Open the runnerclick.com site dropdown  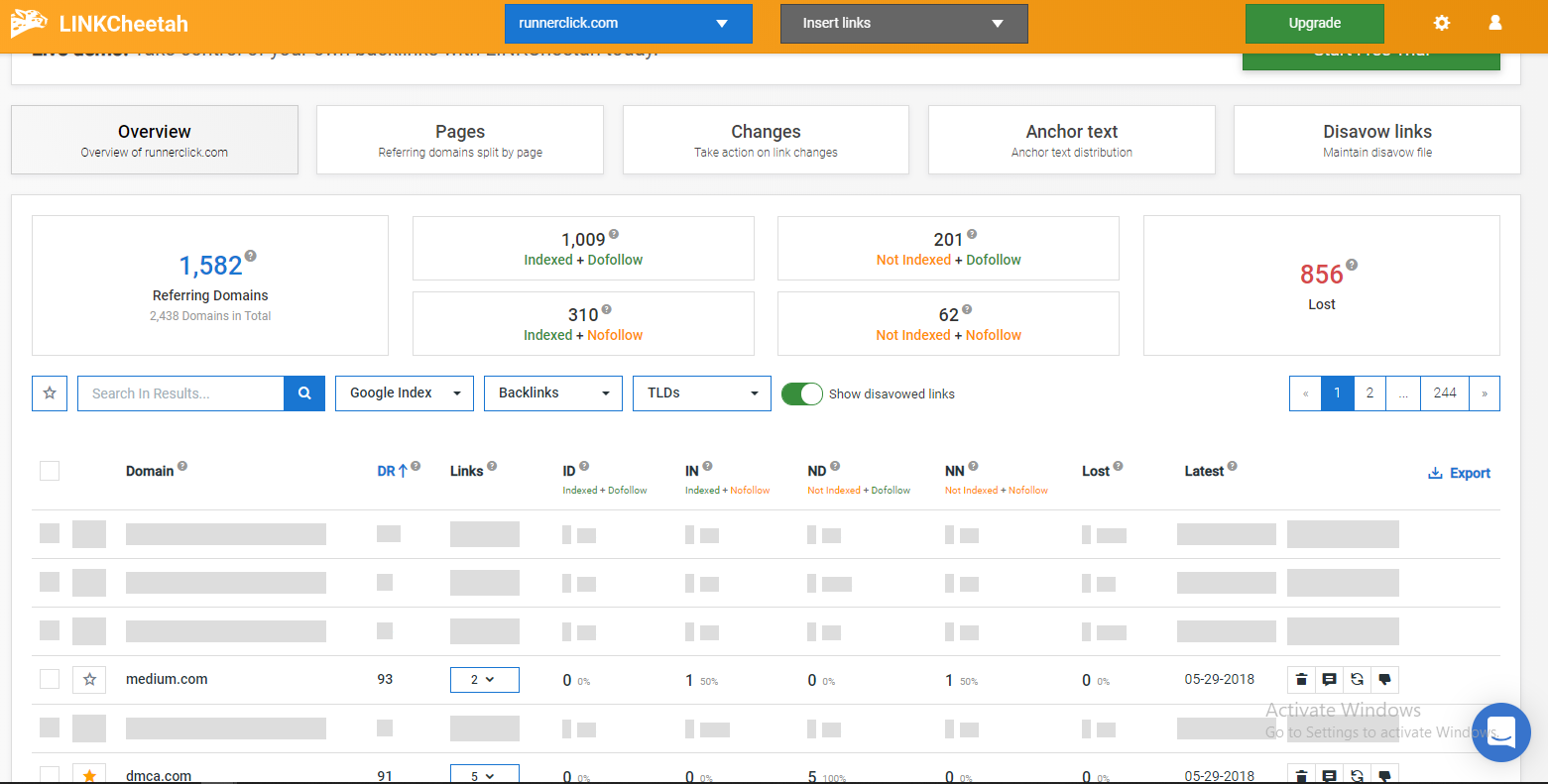[x=629, y=24]
